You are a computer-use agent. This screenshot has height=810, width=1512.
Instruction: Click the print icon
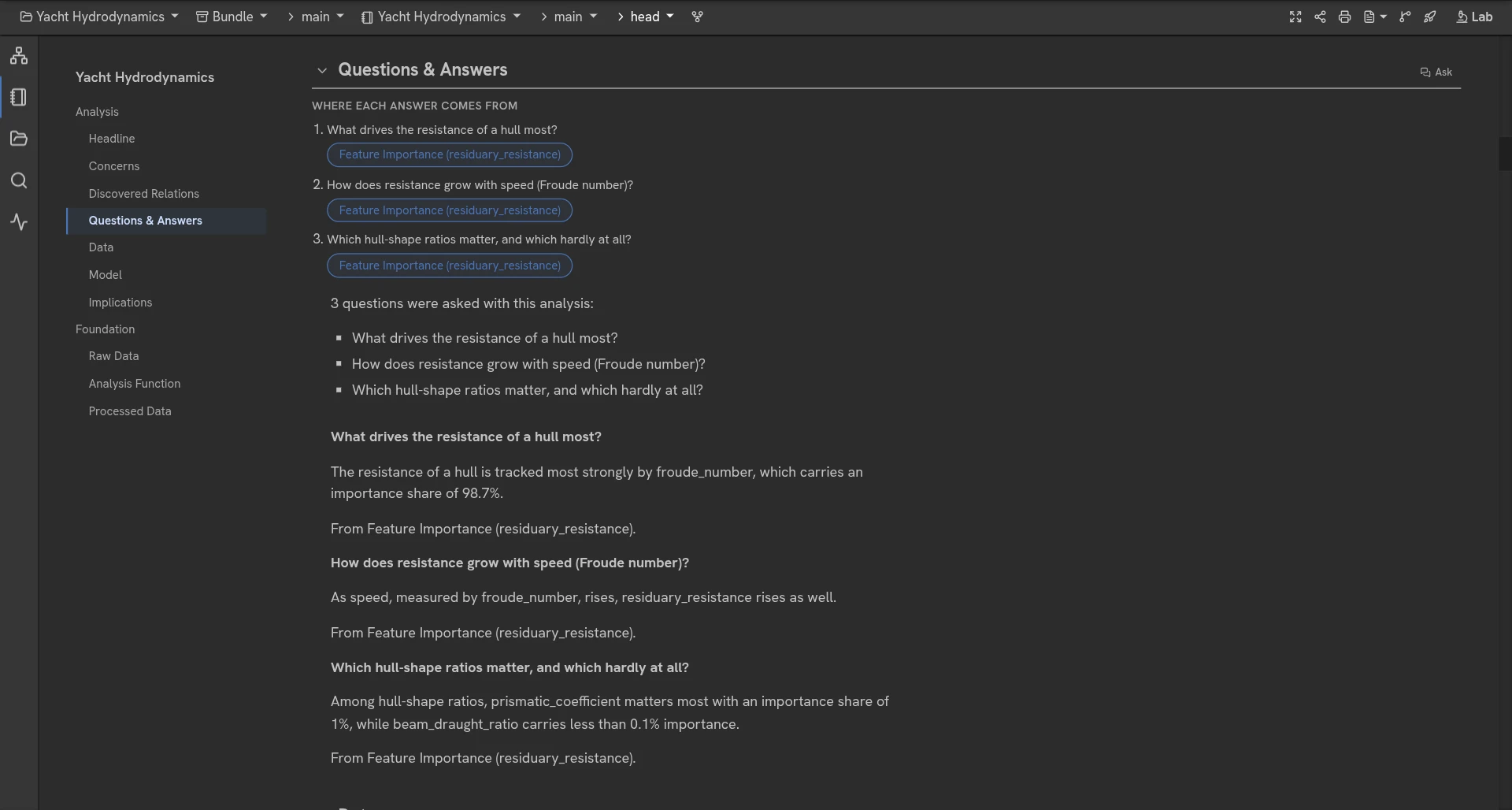pyautogui.click(x=1345, y=17)
